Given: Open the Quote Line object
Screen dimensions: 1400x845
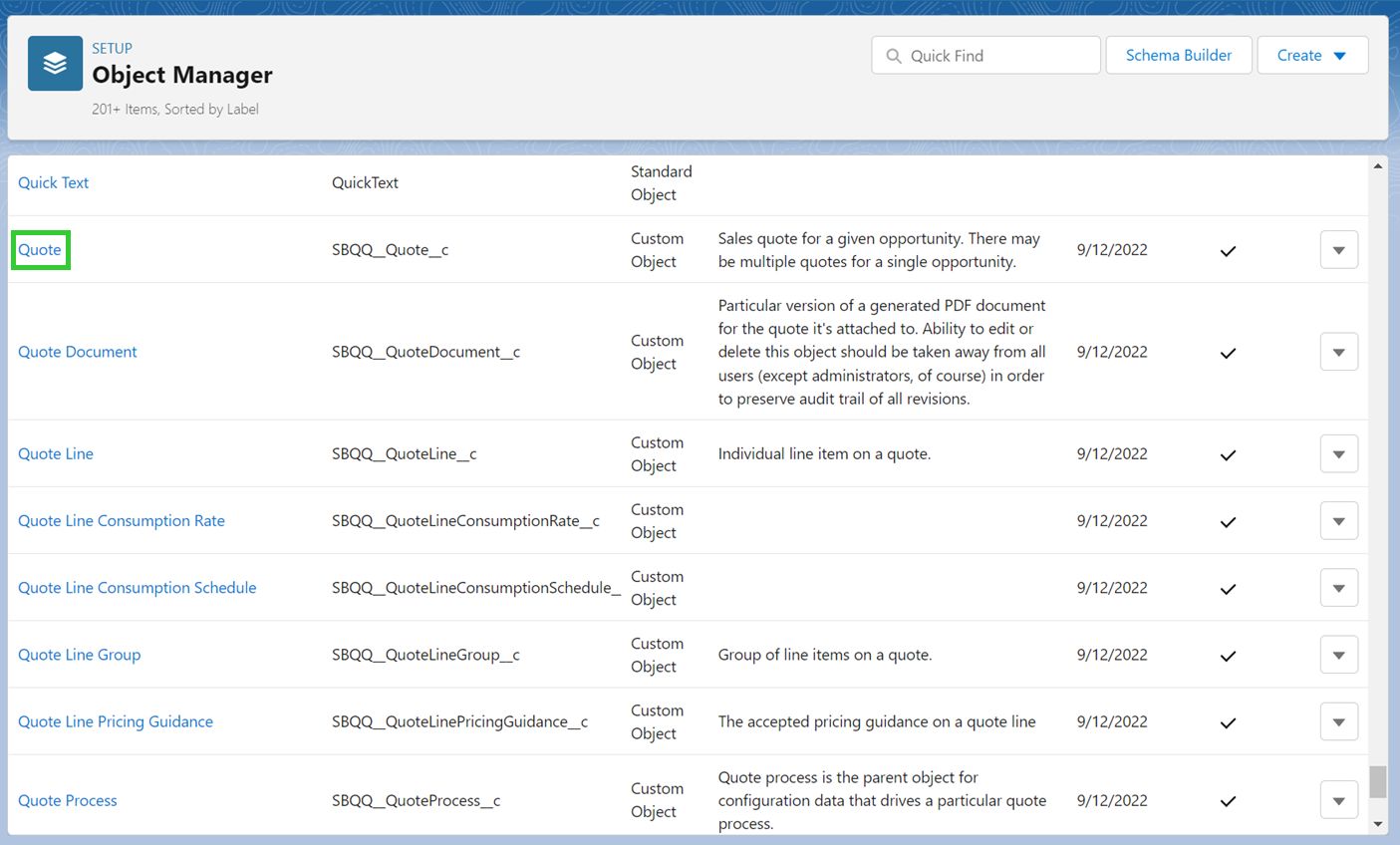Looking at the screenshot, I should (56, 453).
